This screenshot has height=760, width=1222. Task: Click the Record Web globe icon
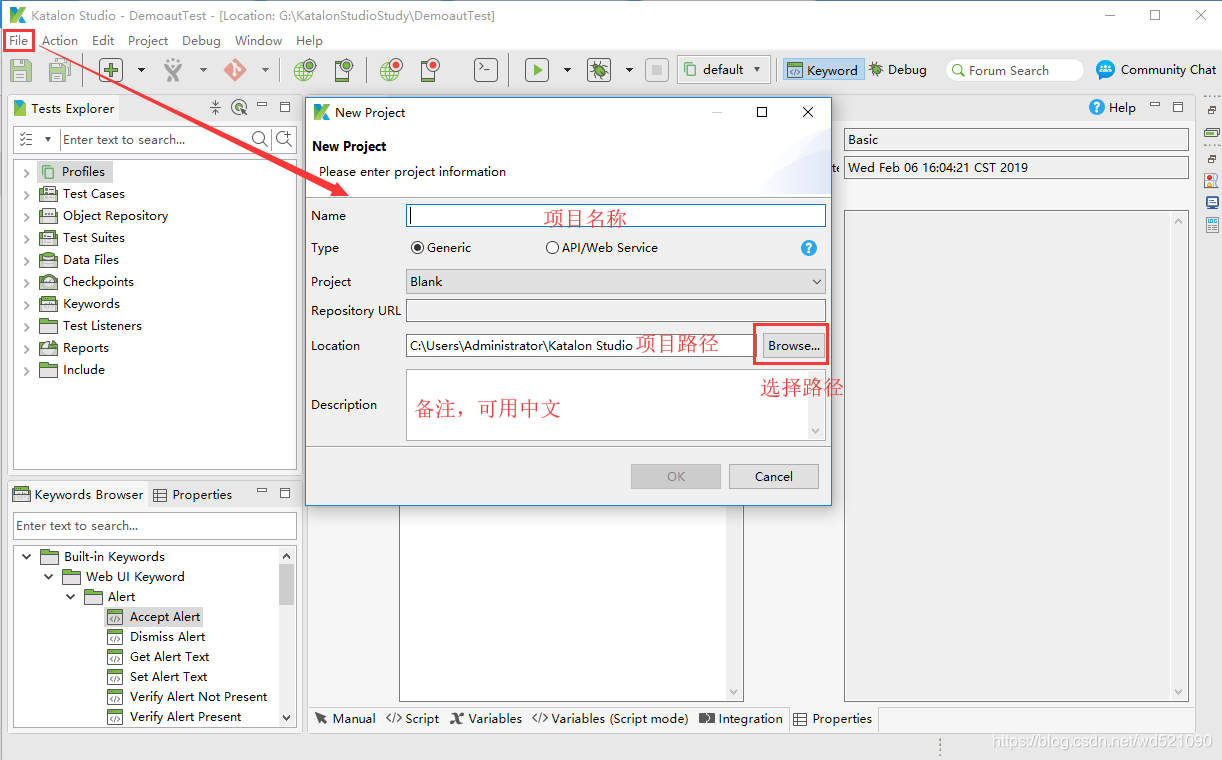[391, 70]
